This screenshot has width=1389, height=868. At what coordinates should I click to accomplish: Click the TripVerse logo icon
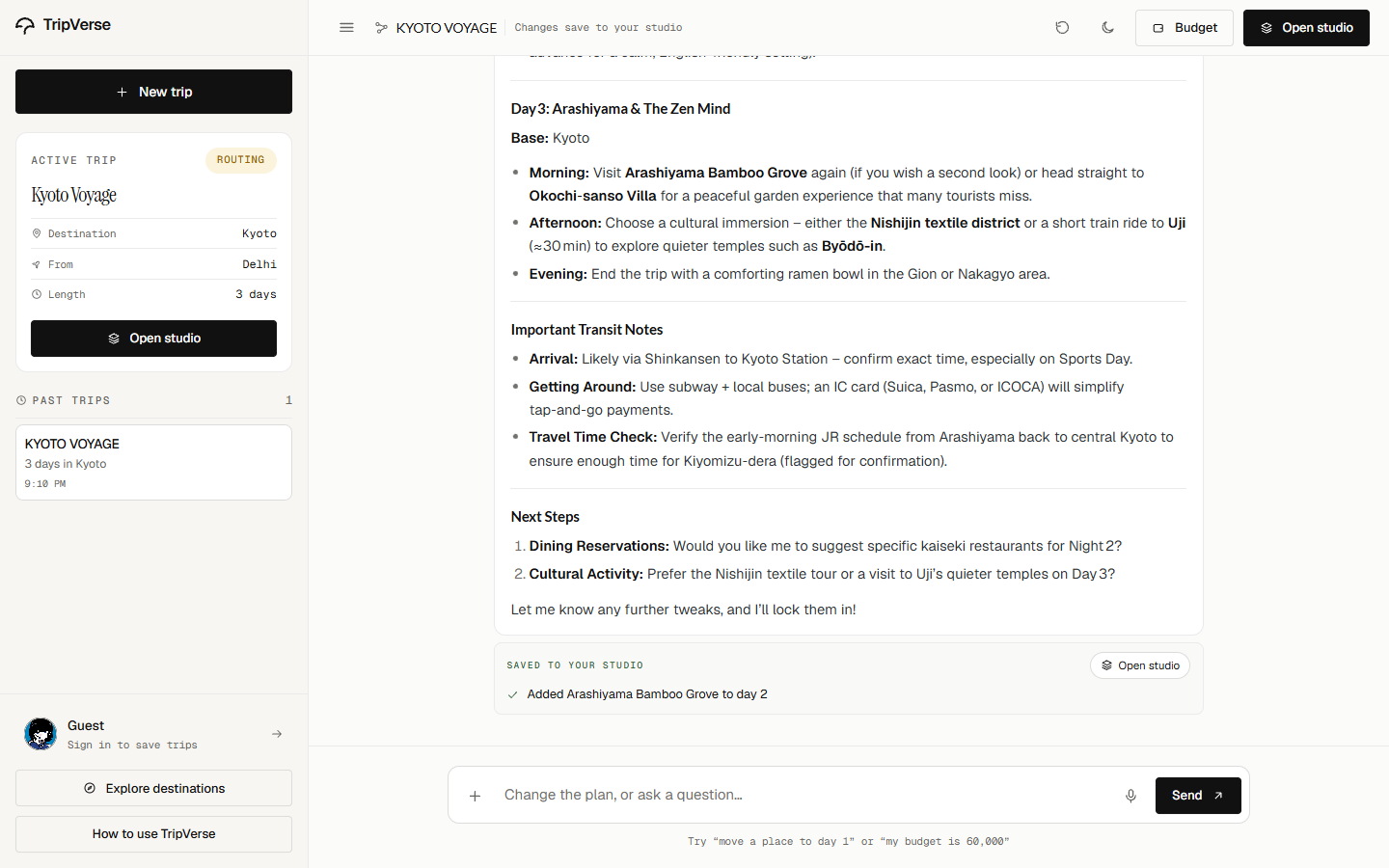[25, 25]
